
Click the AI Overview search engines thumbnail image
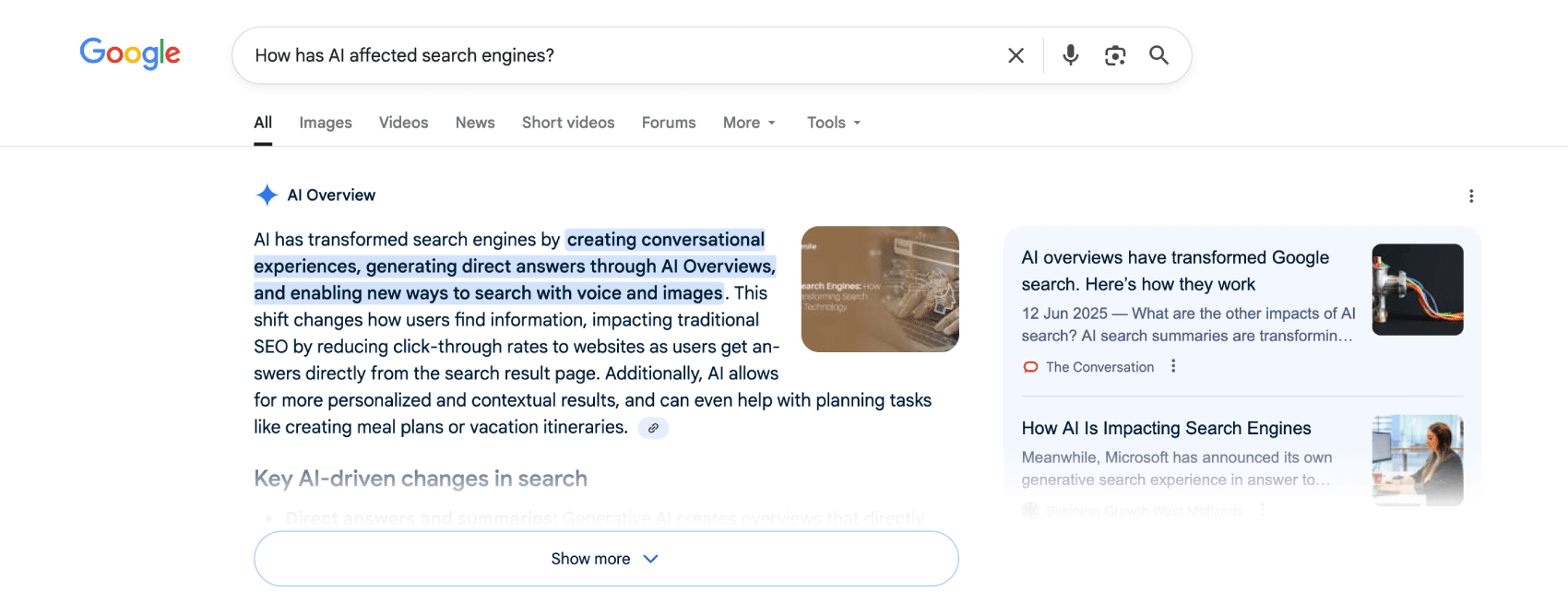(879, 289)
